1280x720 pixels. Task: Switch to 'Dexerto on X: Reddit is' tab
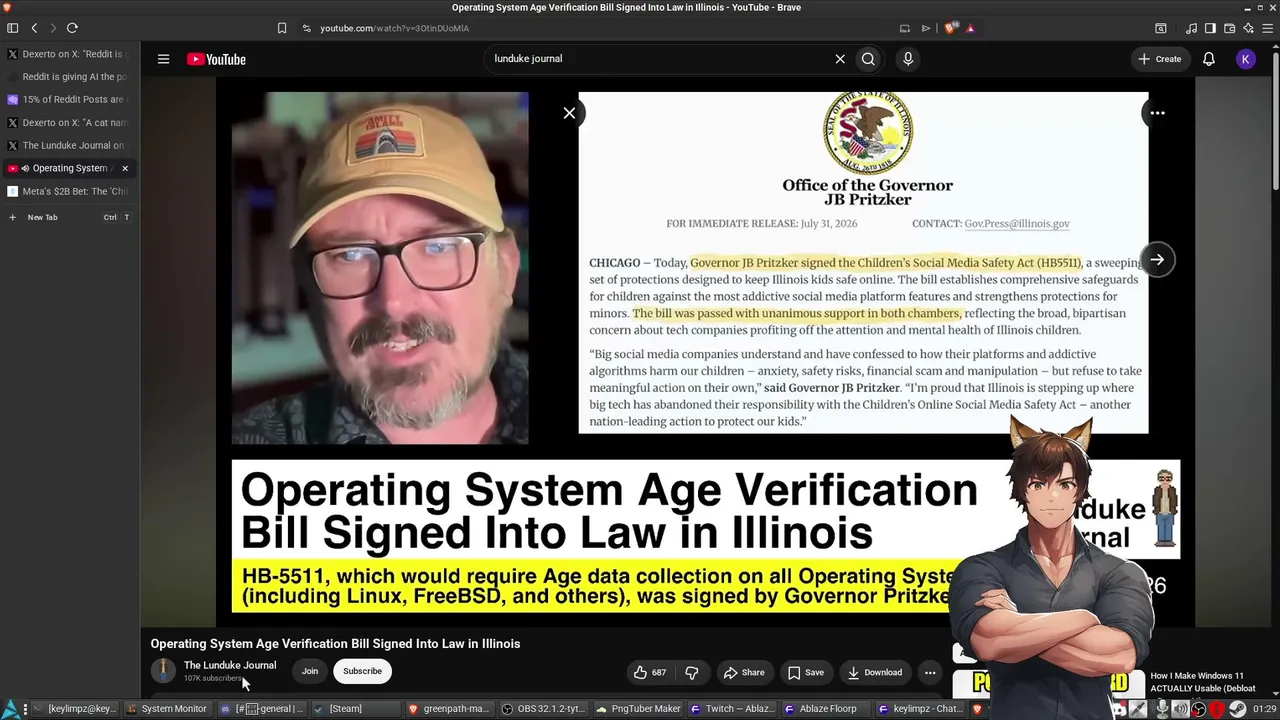coord(68,54)
